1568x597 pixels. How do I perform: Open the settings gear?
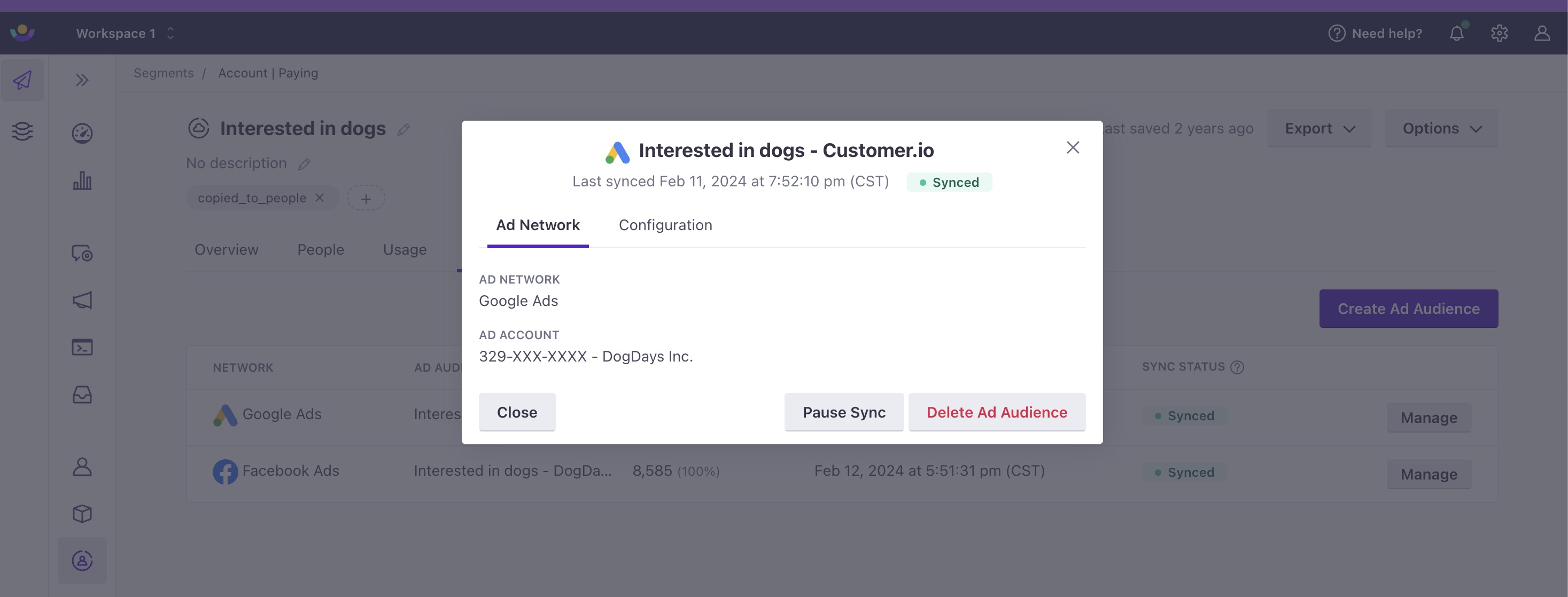click(1499, 33)
